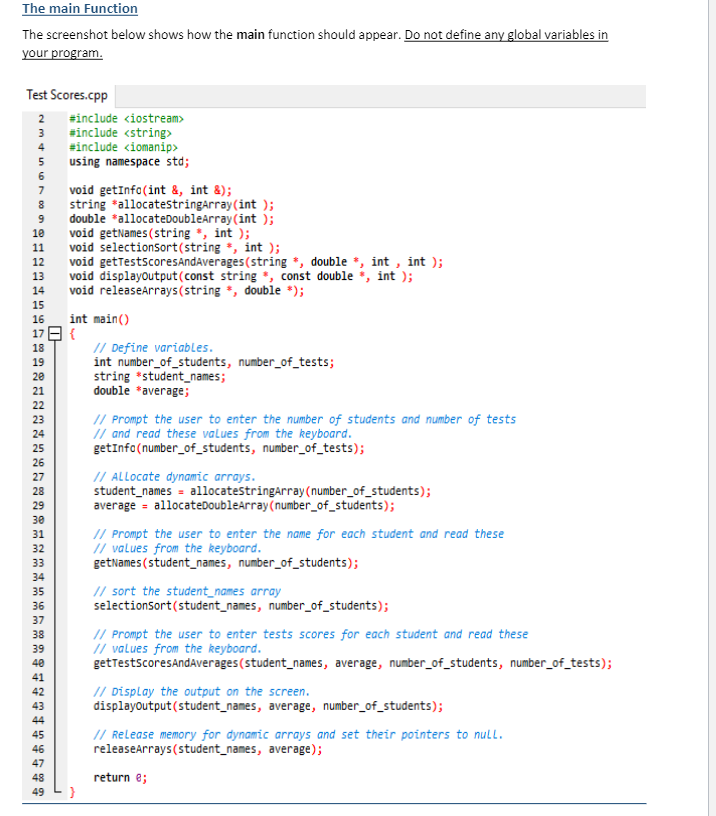716x816 pixels.
Task: Click line '#include <iostream>'
Action: [126, 119]
